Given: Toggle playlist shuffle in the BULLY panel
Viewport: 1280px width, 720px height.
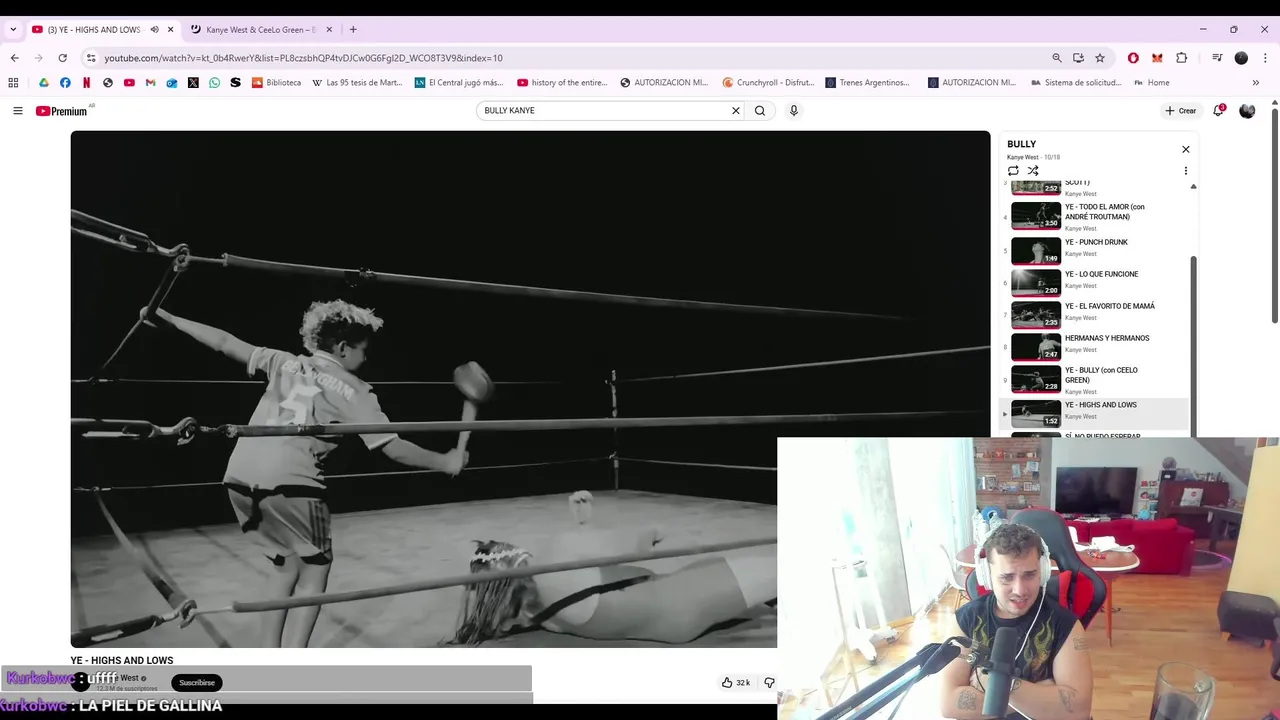Looking at the screenshot, I should tap(1033, 171).
